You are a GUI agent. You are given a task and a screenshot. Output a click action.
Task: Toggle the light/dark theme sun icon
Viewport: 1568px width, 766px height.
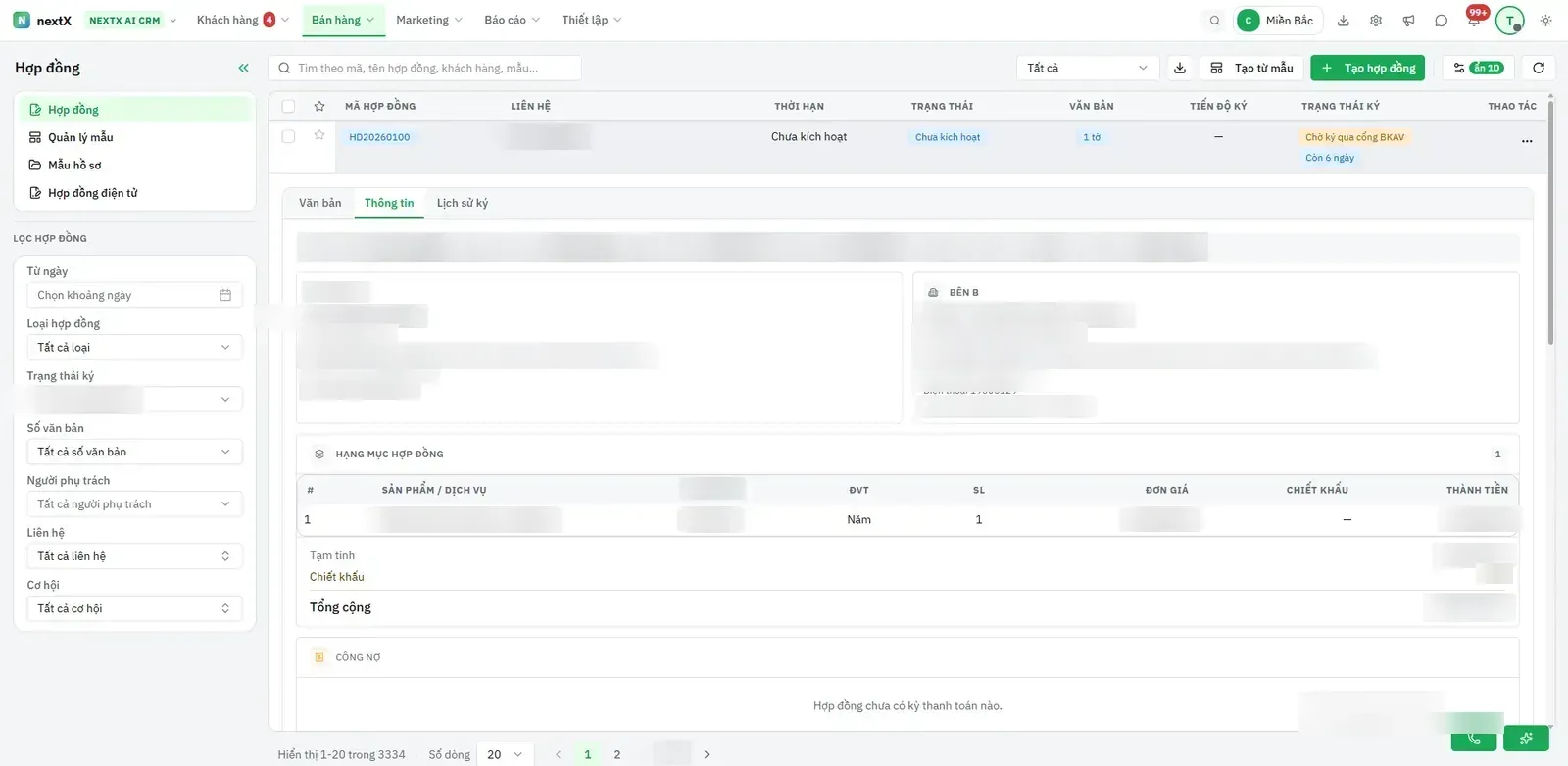pyautogui.click(x=1545, y=21)
